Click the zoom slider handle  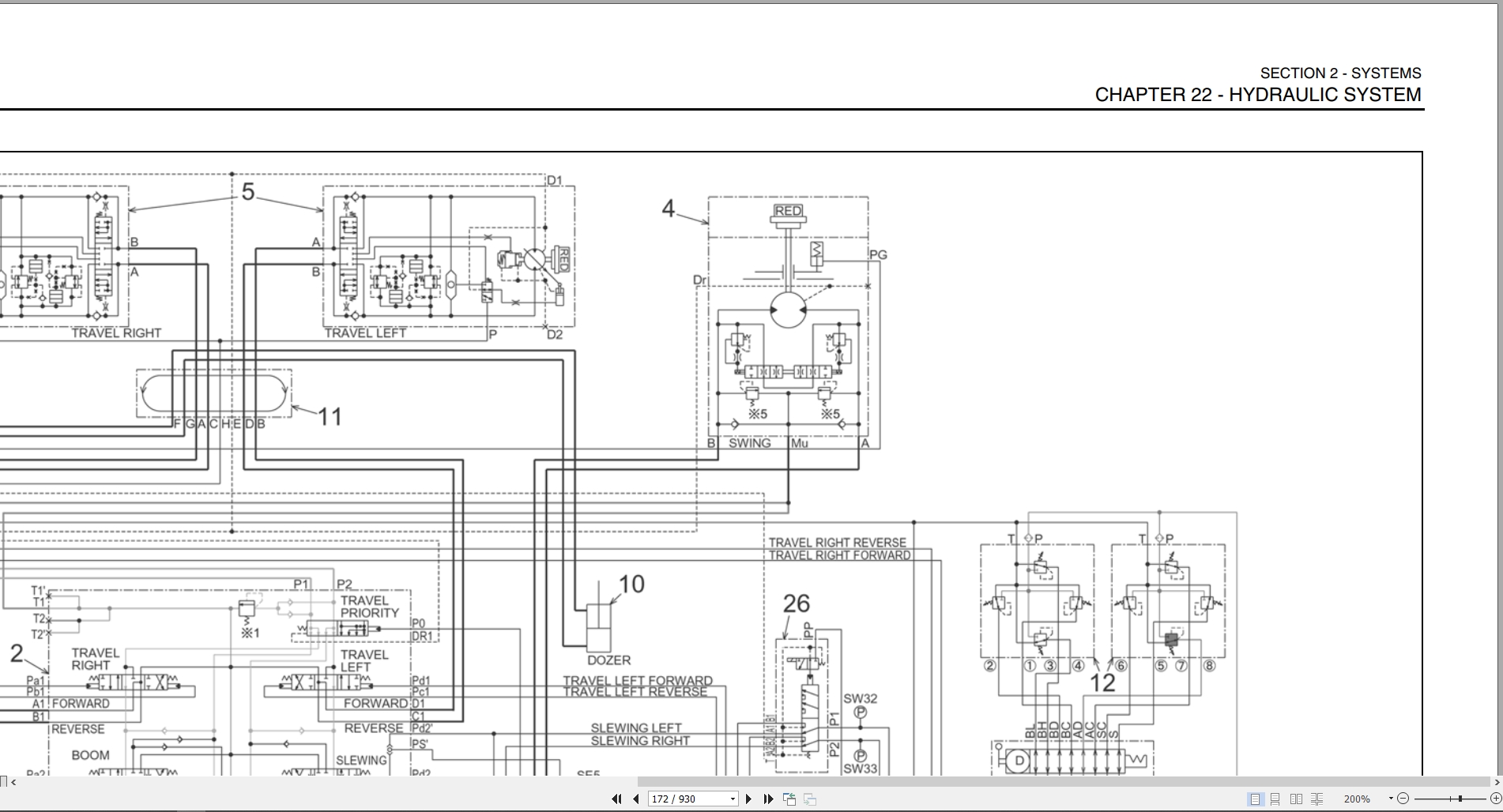pos(1460,799)
